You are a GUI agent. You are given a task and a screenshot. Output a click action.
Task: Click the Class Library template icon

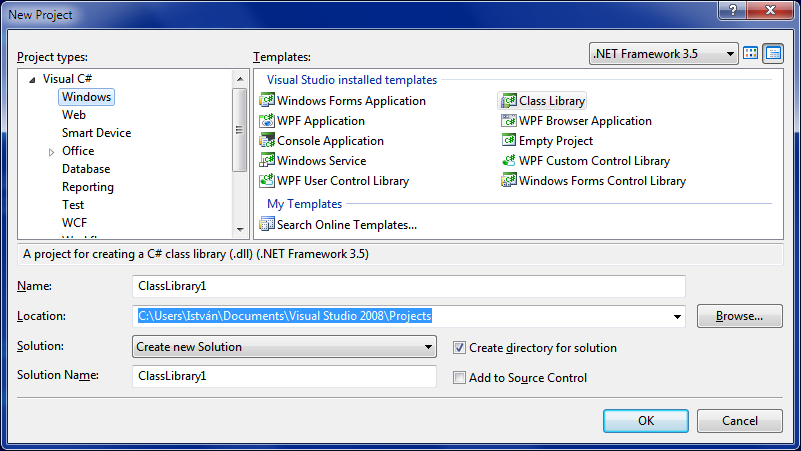tap(508, 101)
